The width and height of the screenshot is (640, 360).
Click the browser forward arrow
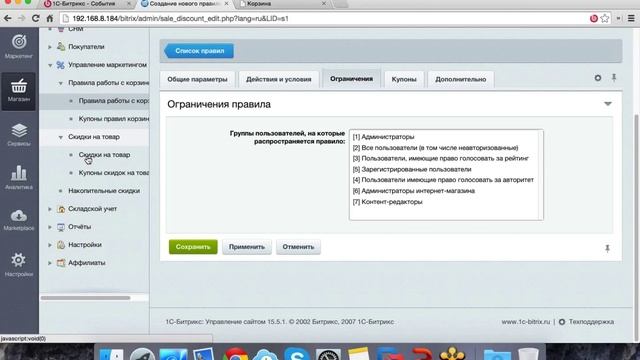pyautogui.click(x=22, y=18)
